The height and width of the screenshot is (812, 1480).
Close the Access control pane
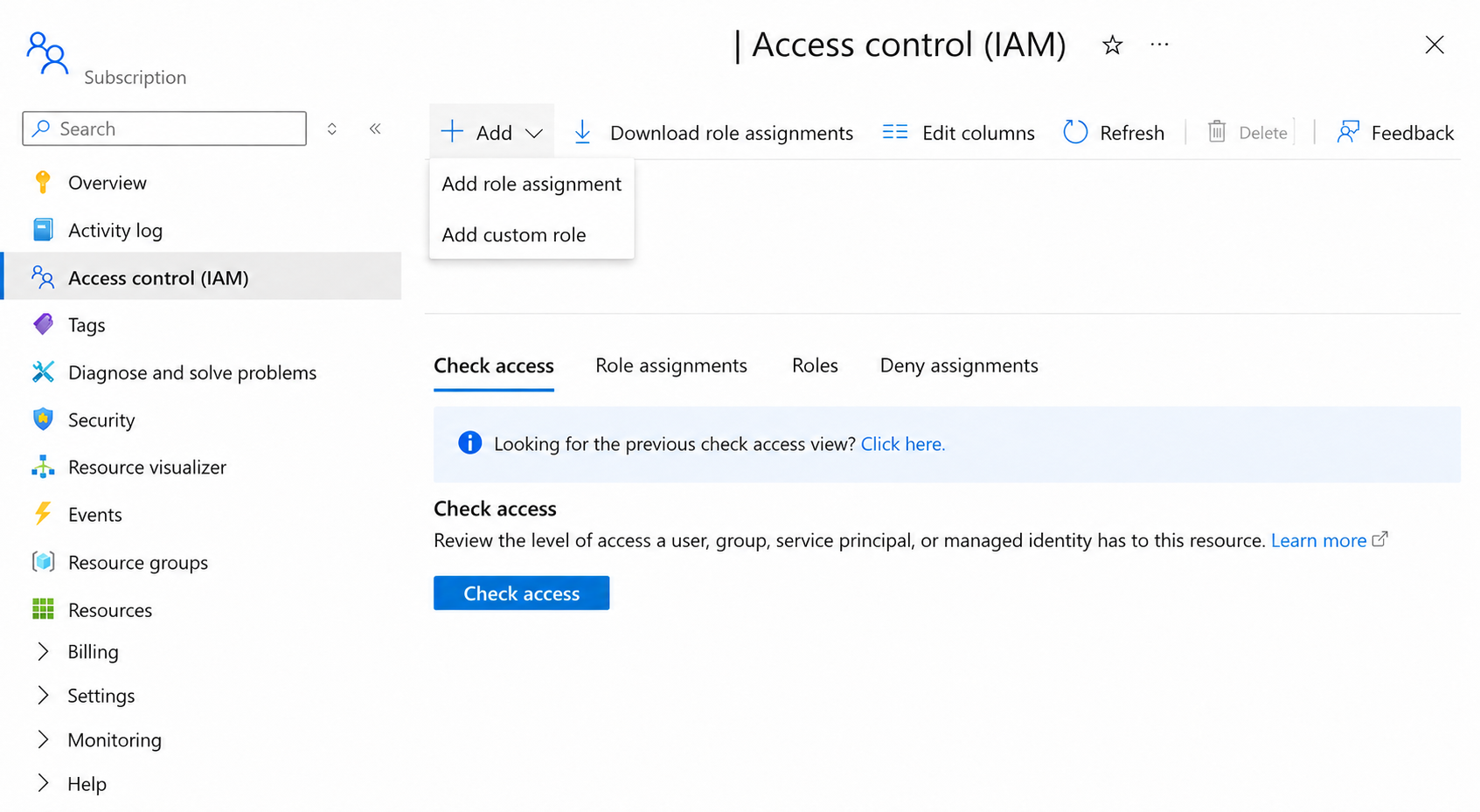click(1435, 45)
